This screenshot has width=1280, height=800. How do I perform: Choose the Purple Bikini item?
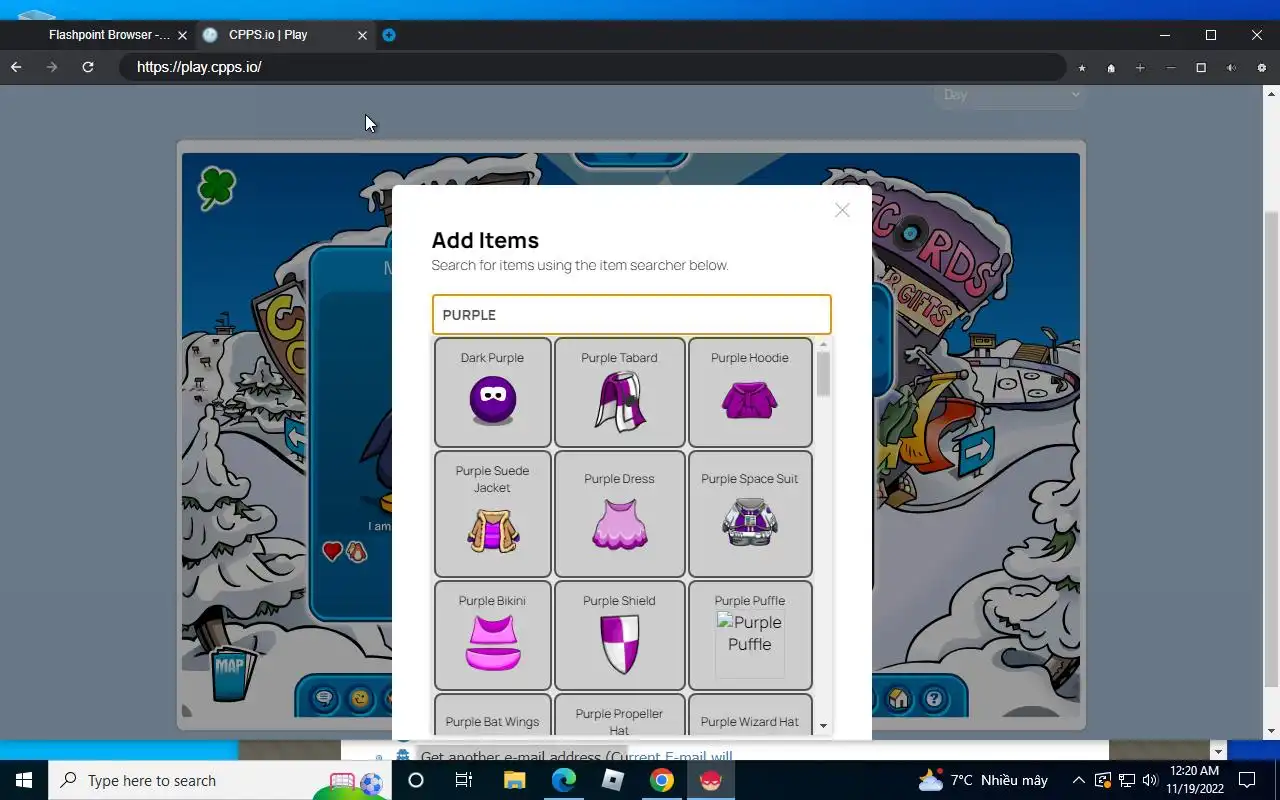492,635
